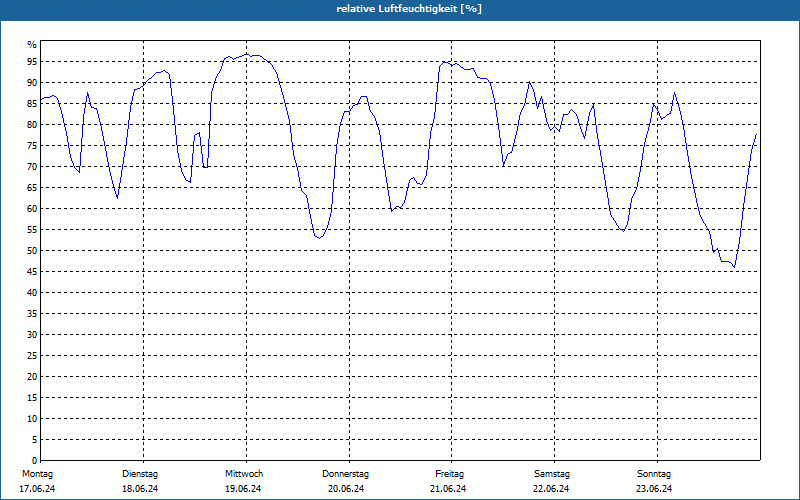
Task: Click the 'Dienstag' day label
Action: (140, 474)
